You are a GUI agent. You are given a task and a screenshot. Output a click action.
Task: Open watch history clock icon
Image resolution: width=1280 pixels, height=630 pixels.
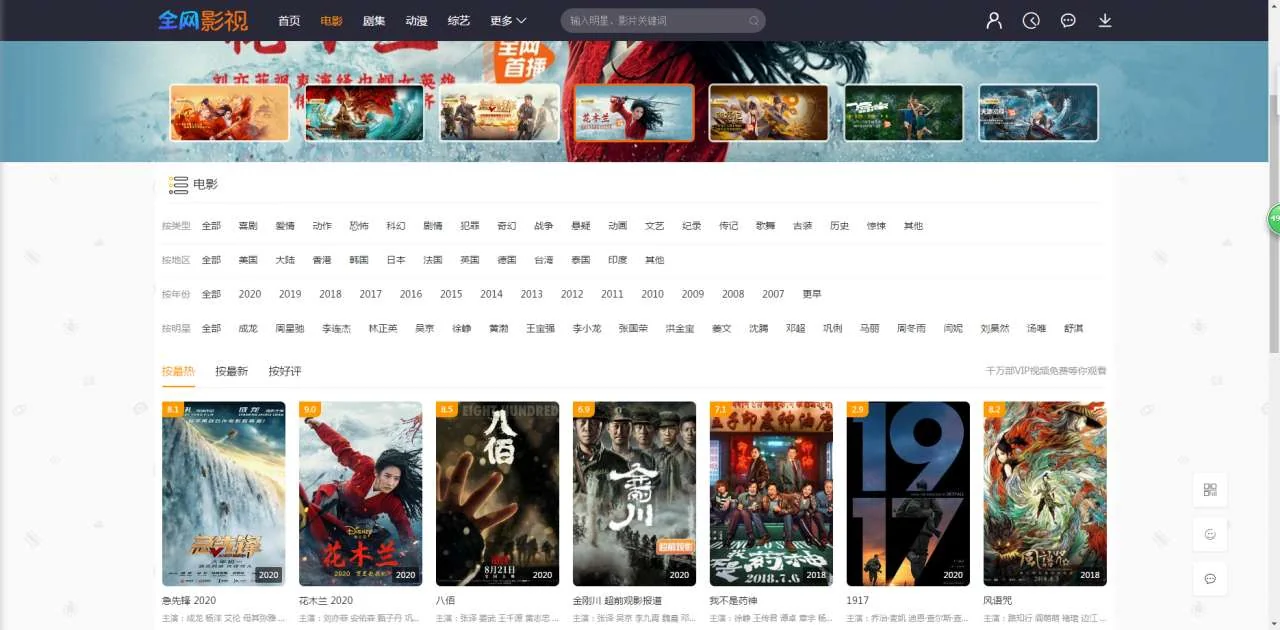[1031, 20]
